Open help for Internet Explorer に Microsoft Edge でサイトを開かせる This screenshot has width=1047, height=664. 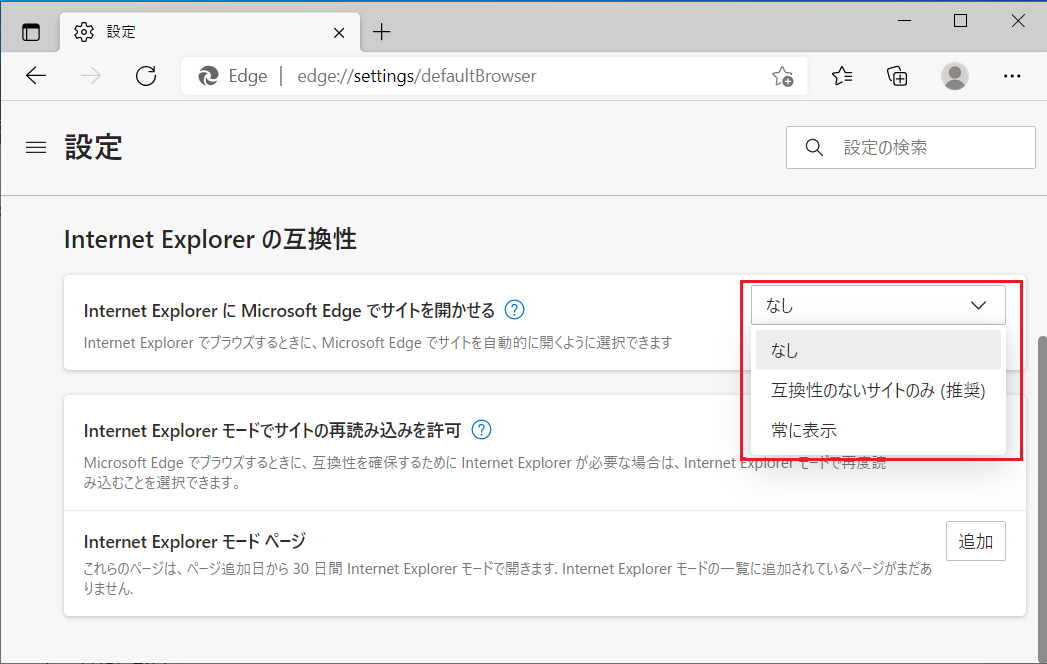click(514, 310)
